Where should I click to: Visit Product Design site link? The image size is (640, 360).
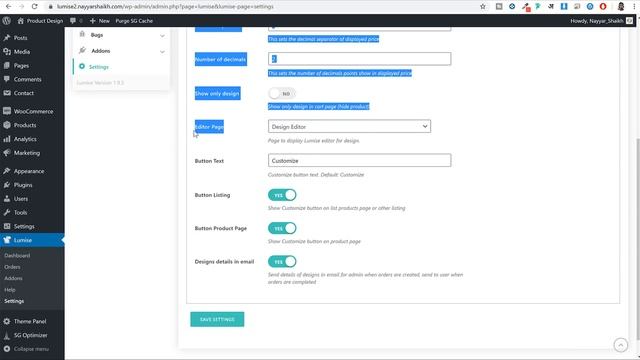[40, 20]
